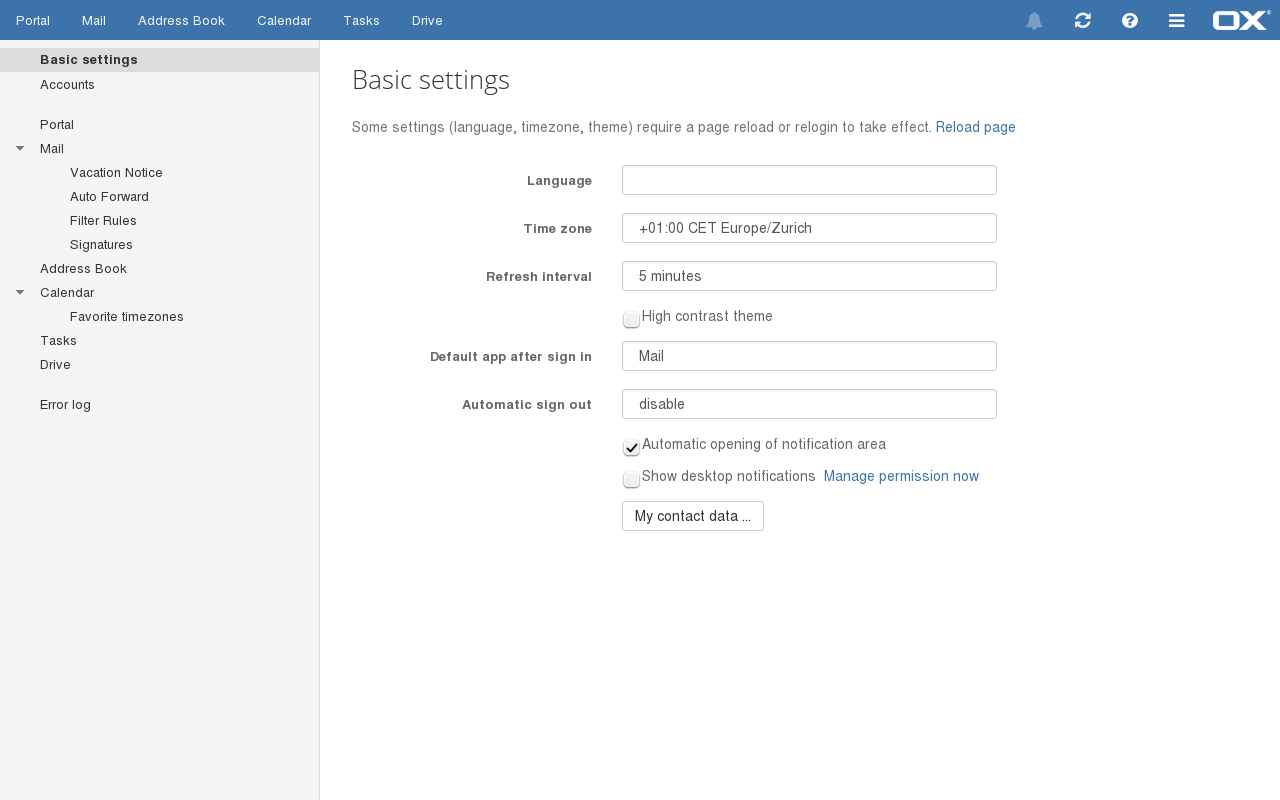The image size is (1280, 800).
Task: Click Manage permission now link
Action: (x=901, y=477)
